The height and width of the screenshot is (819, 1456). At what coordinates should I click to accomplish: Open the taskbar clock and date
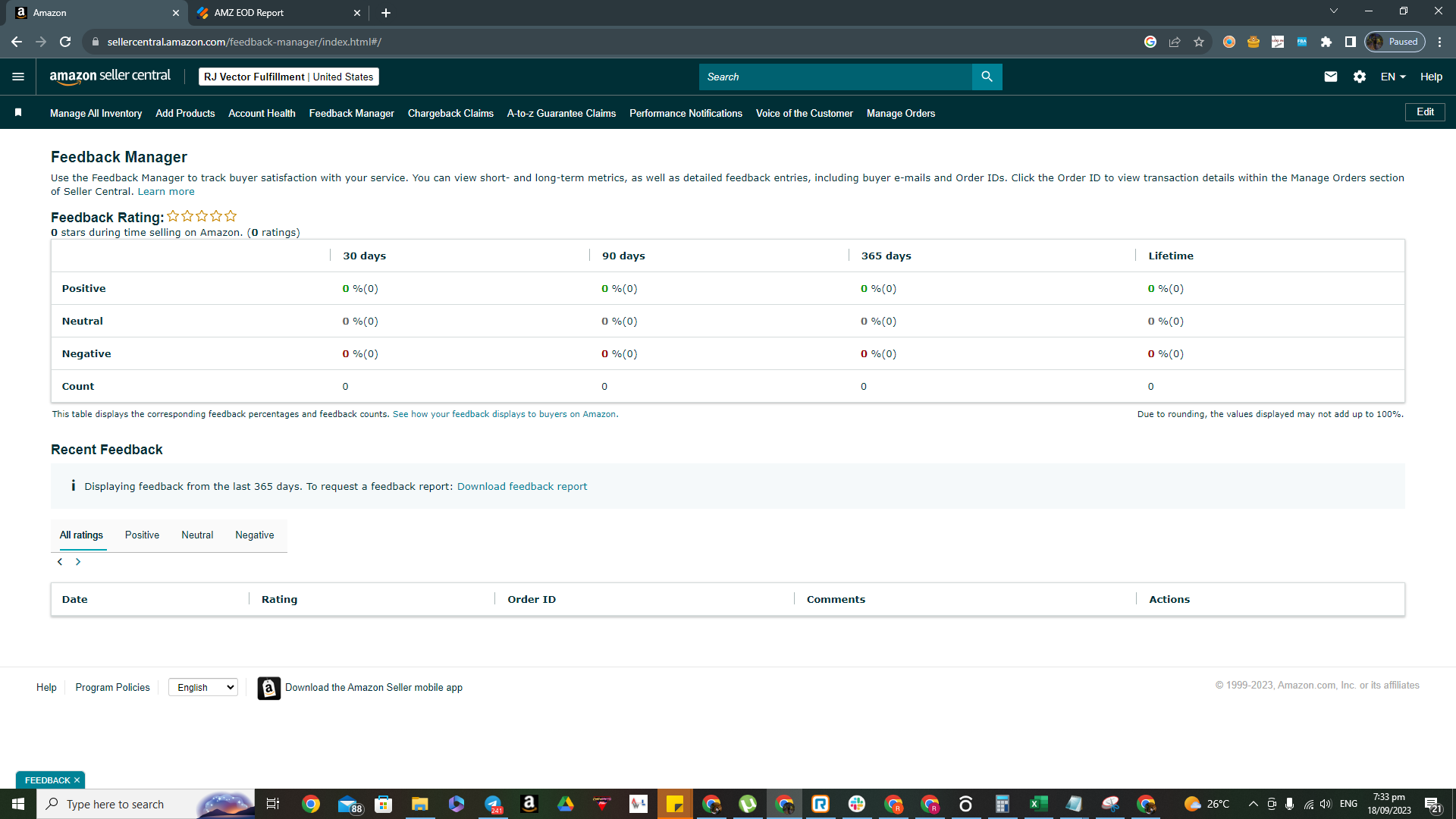[x=1389, y=804]
